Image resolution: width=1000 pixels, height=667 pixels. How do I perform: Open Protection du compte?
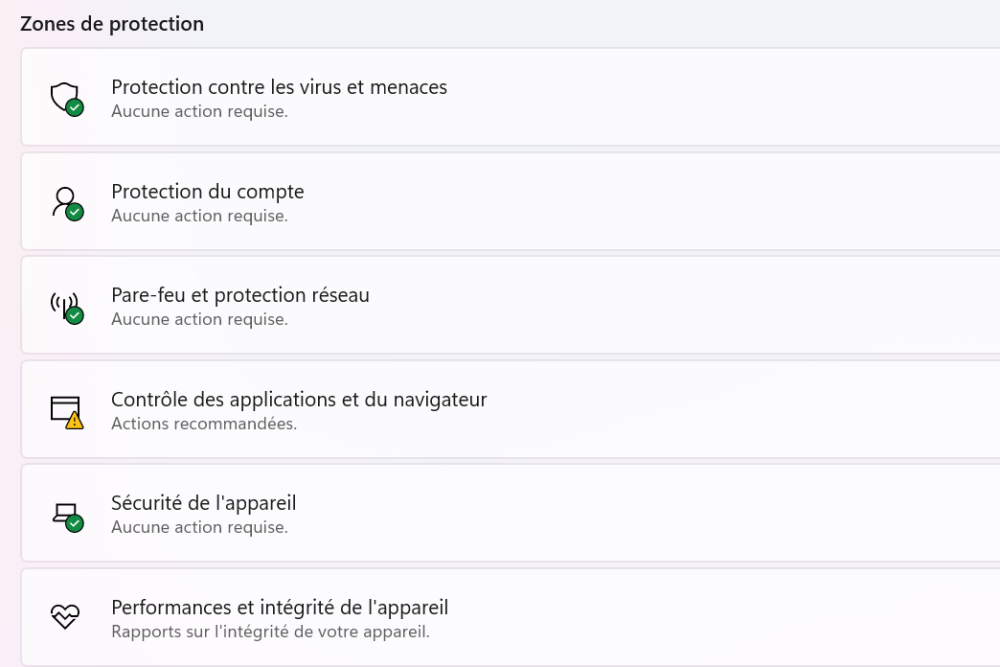pyautogui.click(x=207, y=191)
